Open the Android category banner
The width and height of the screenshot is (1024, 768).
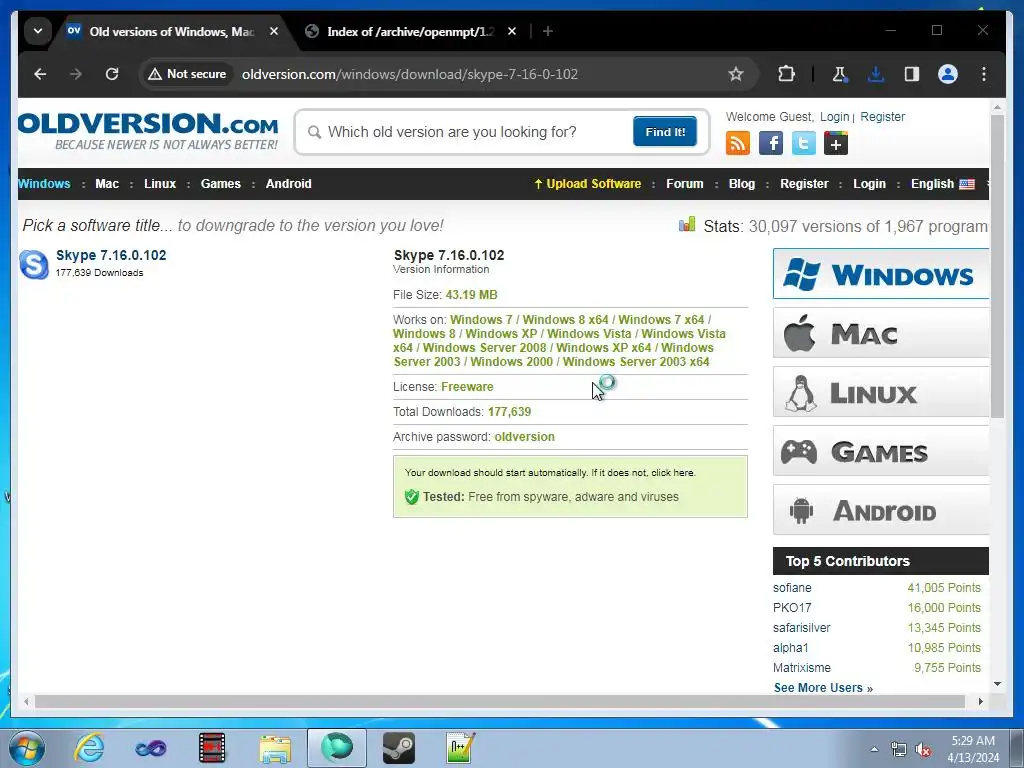[880, 510]
